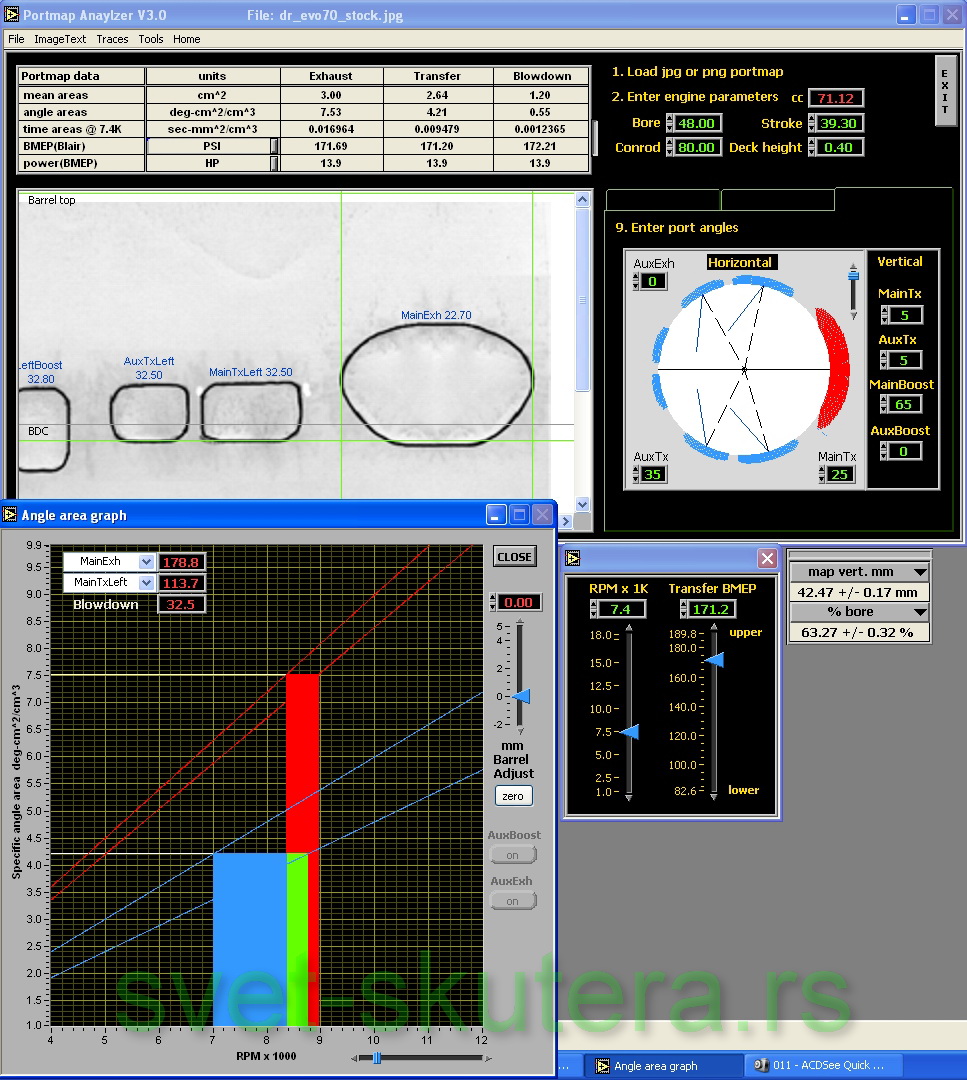Image resolution: width=967 pixels, height=1080 pixels.
Task: Open the map vert. mm dropdown
Action: (x=919, y=572)
